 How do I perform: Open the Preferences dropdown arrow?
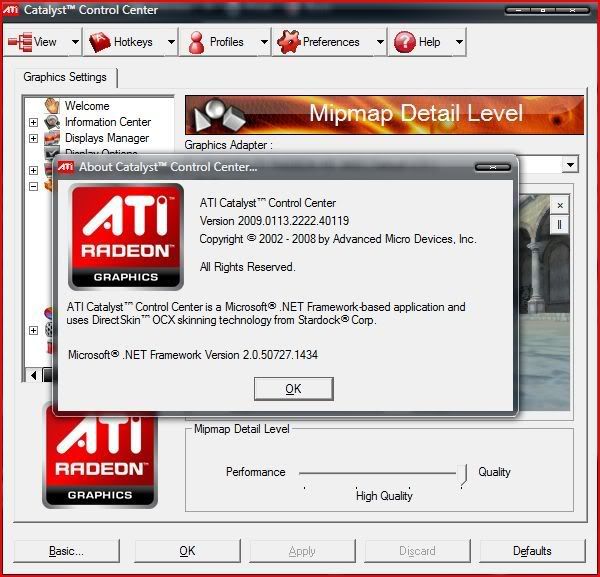[x=380, y=42]
